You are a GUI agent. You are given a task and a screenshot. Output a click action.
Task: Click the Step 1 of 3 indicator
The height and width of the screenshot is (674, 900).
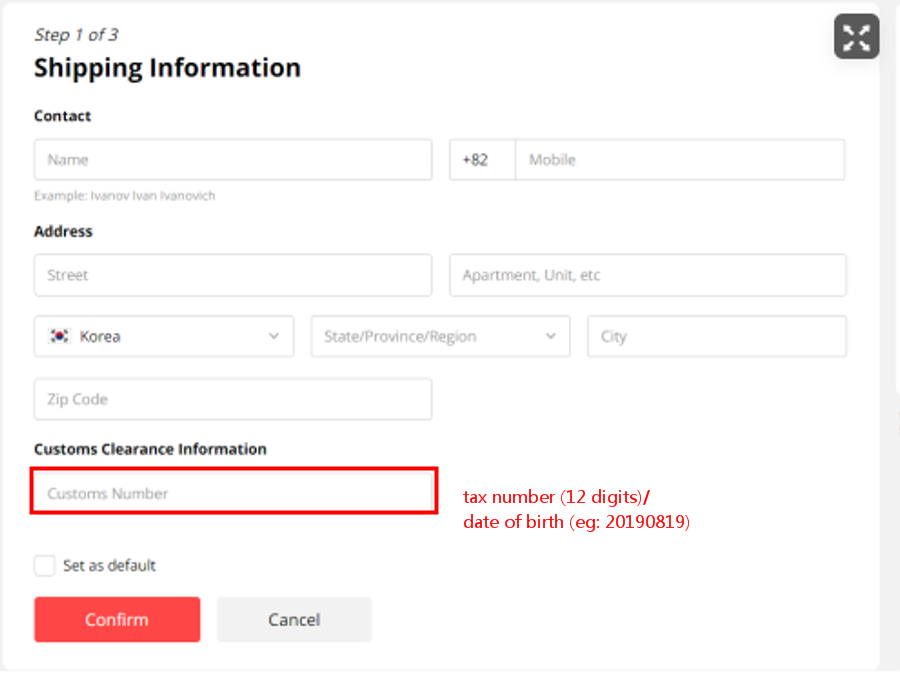pos(76,35)
